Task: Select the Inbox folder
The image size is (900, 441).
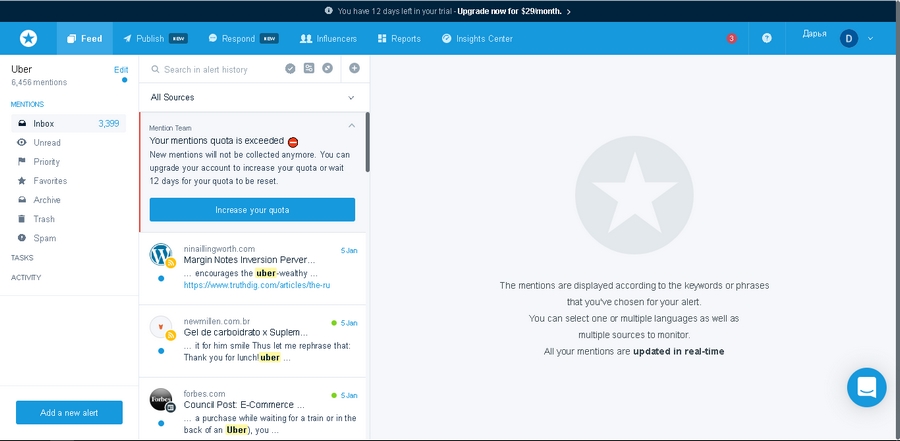Action: pos(68,123)
